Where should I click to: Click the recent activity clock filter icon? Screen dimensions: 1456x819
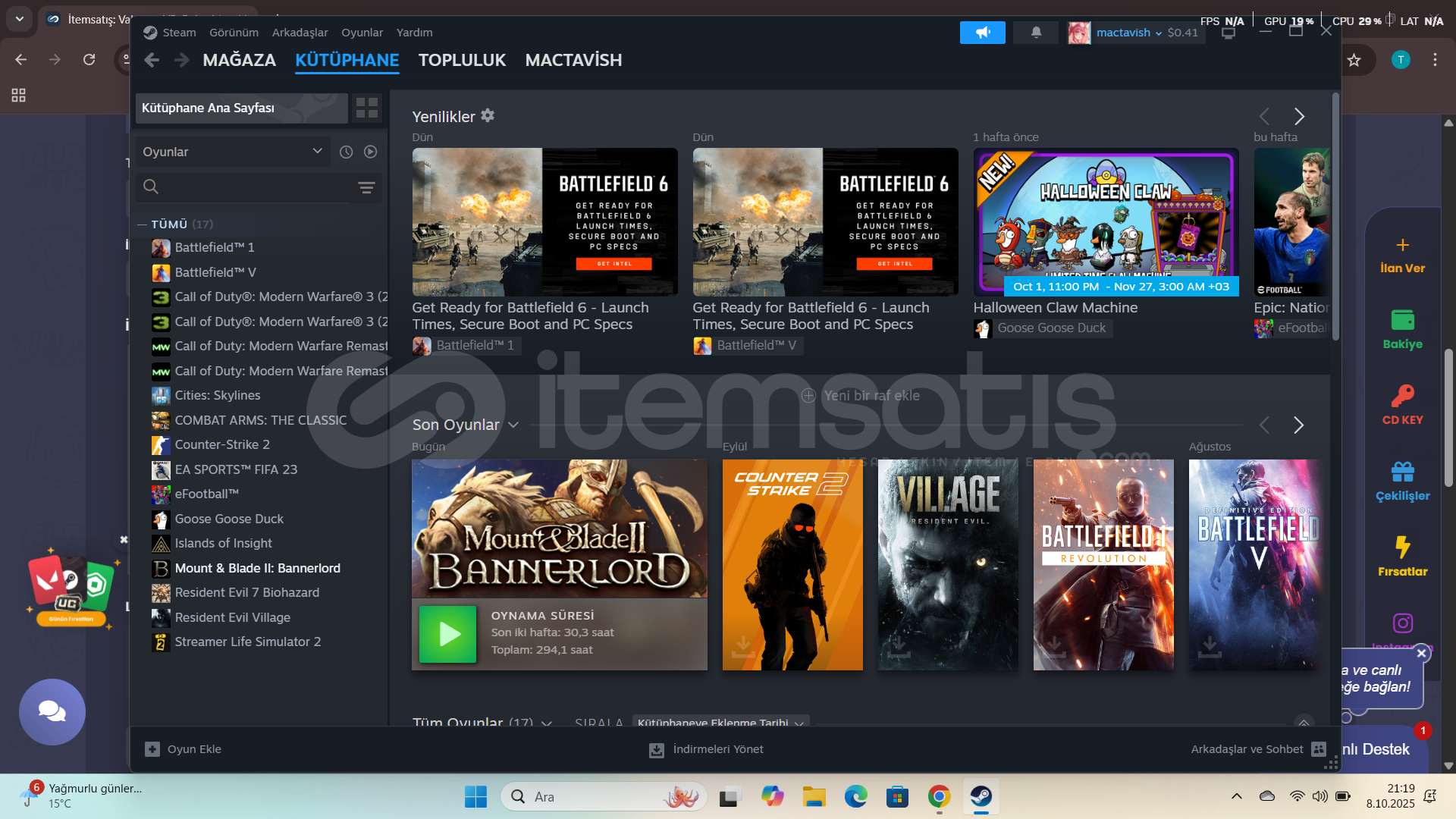pyautogui.click(x=346, y=152)
